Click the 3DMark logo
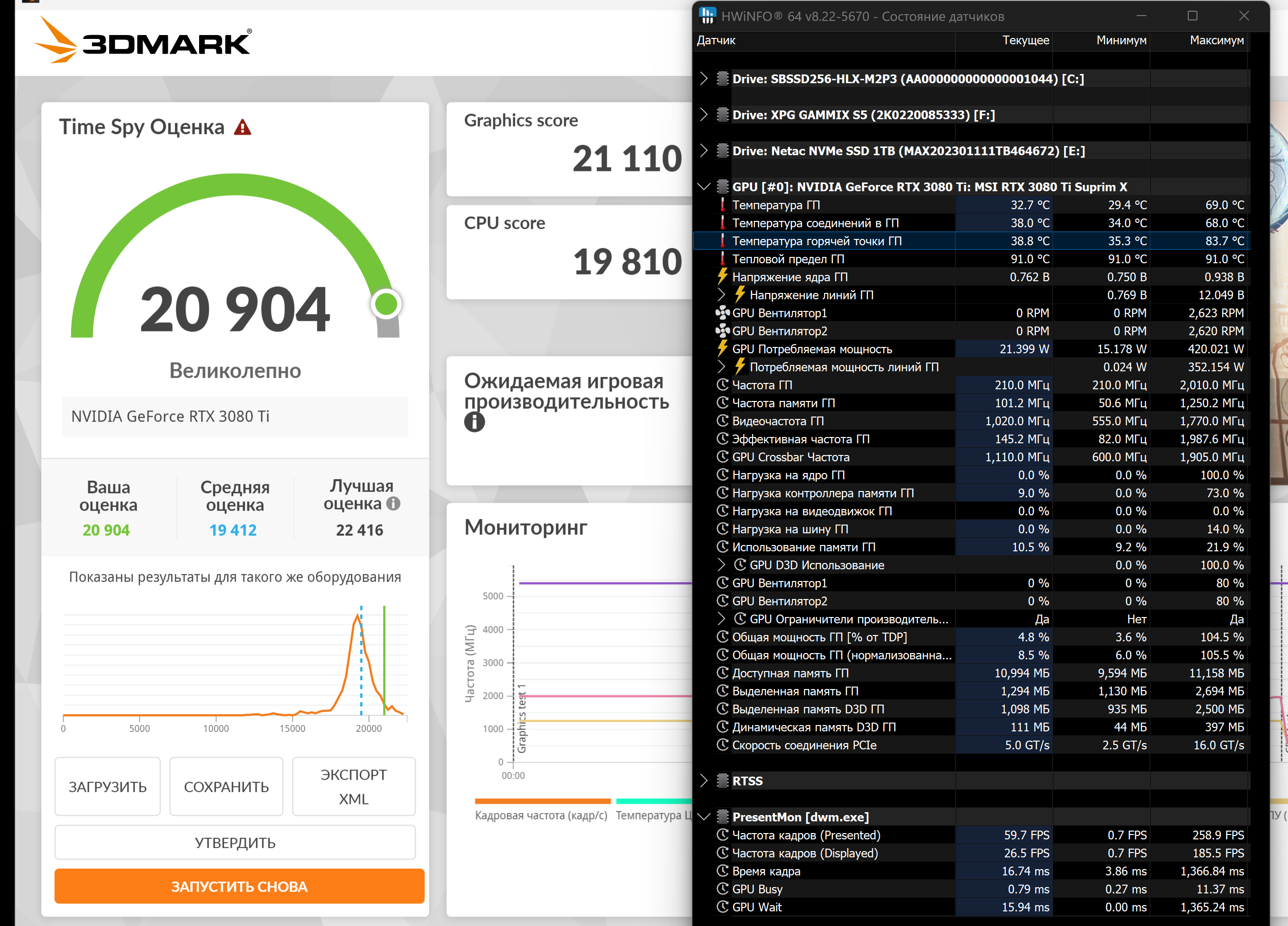Image resolution: width=1288 pixels, height=926 pixels. coord(143,41)
